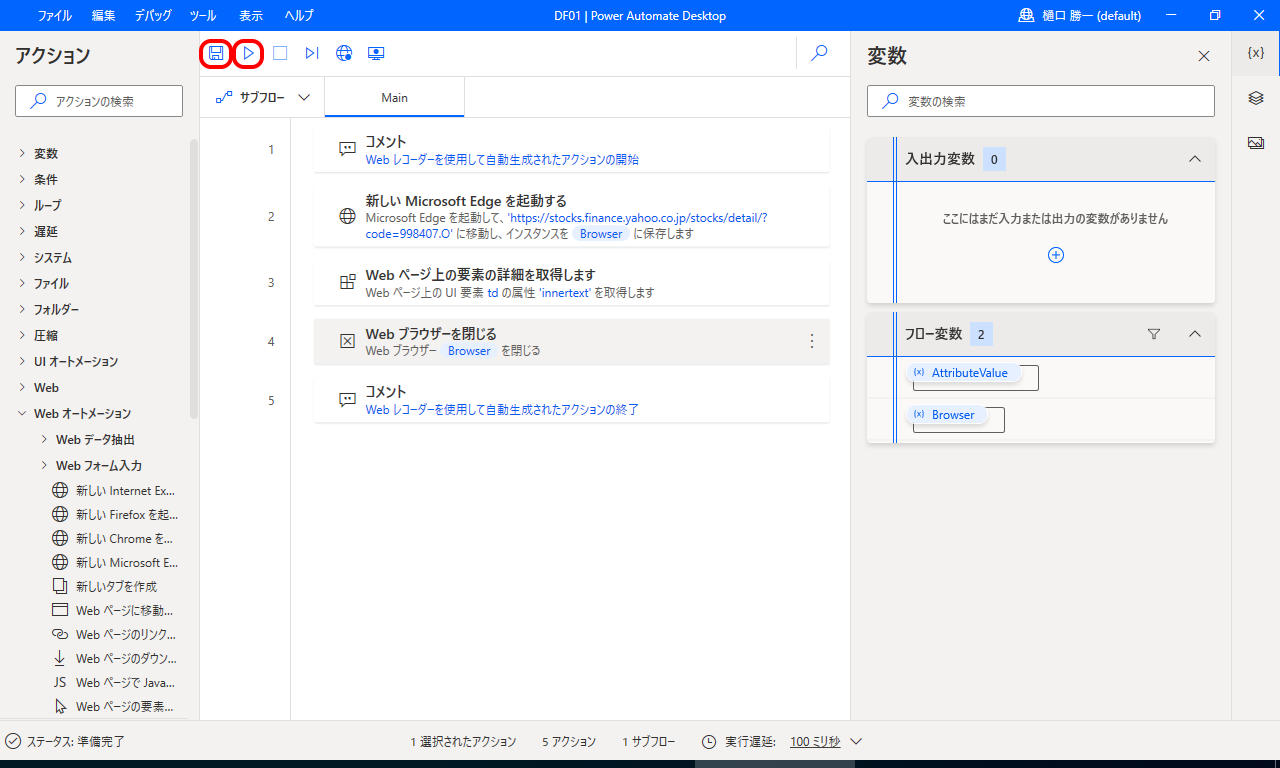
Task: Select the Browser flow variable
Action: (x=947, y=414)
